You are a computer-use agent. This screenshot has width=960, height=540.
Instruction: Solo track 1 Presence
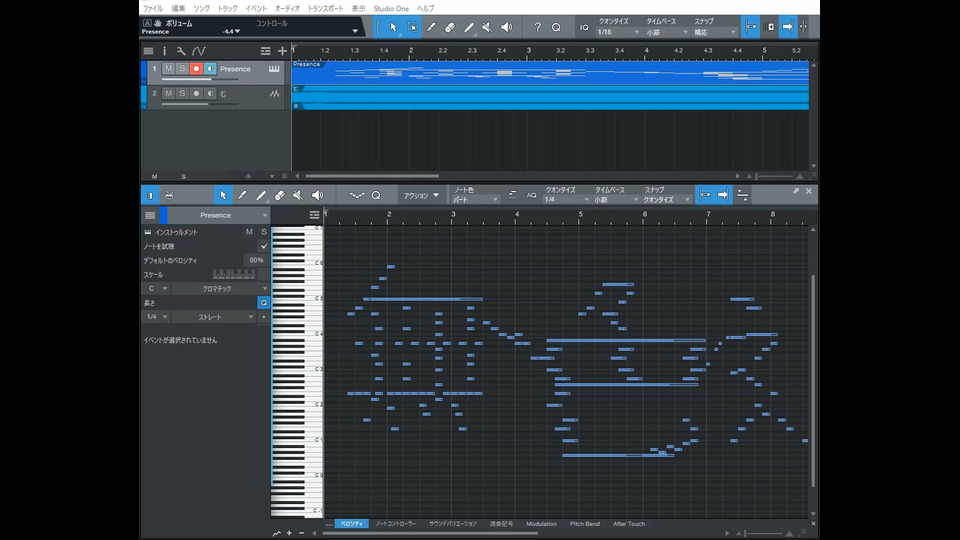pyautogui.click(x=182, y=69)
